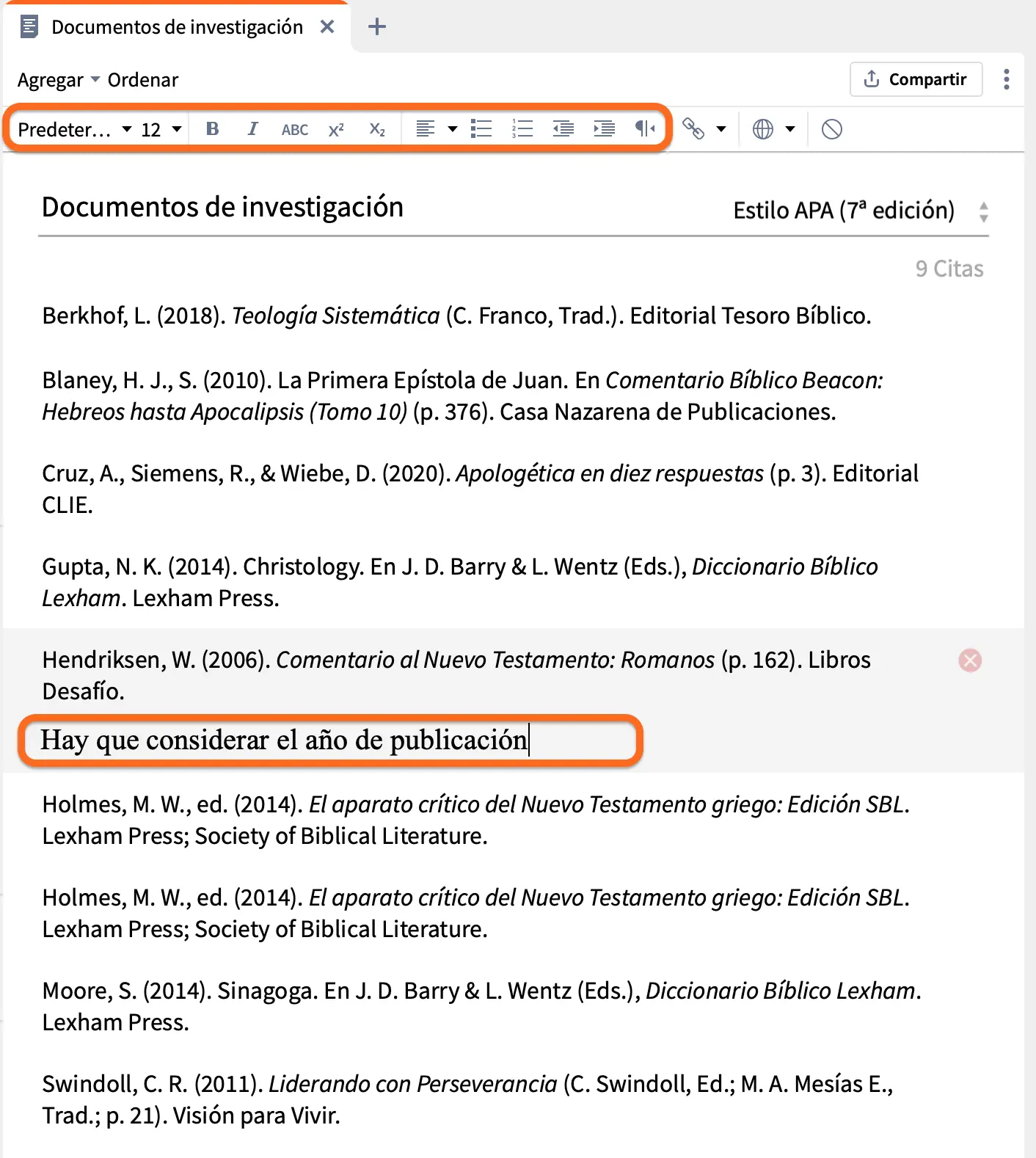Open a new tab with plus button
1036x1158 pixels.
point(377,27)
